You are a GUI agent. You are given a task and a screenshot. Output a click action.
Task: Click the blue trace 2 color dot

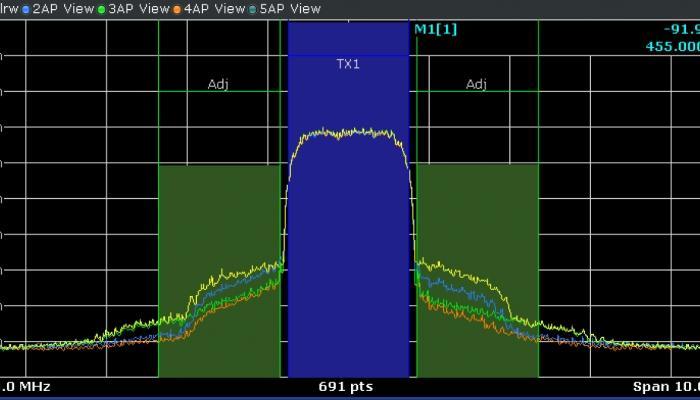(x=26, y=9)
